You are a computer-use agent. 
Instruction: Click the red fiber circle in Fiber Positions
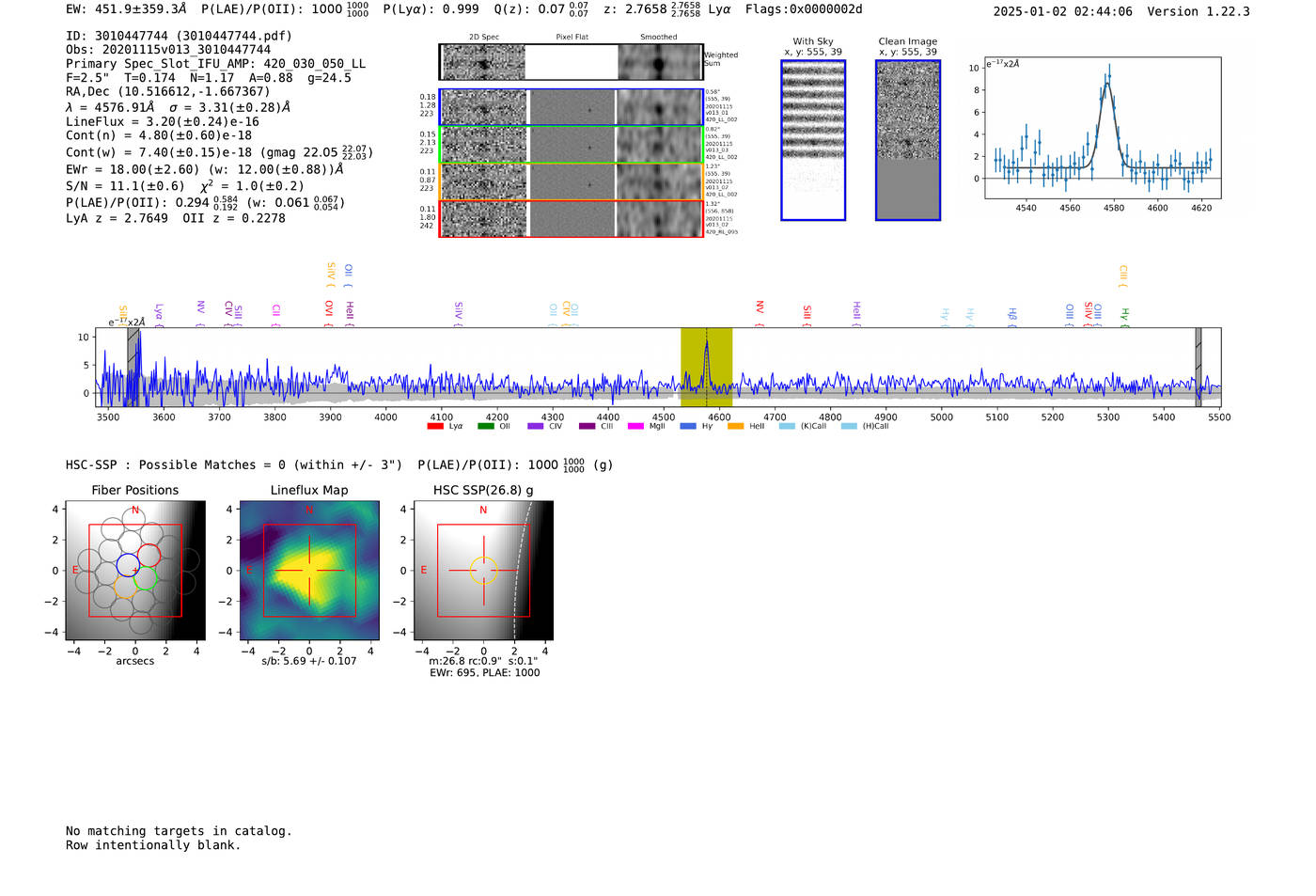coord(149,555)
